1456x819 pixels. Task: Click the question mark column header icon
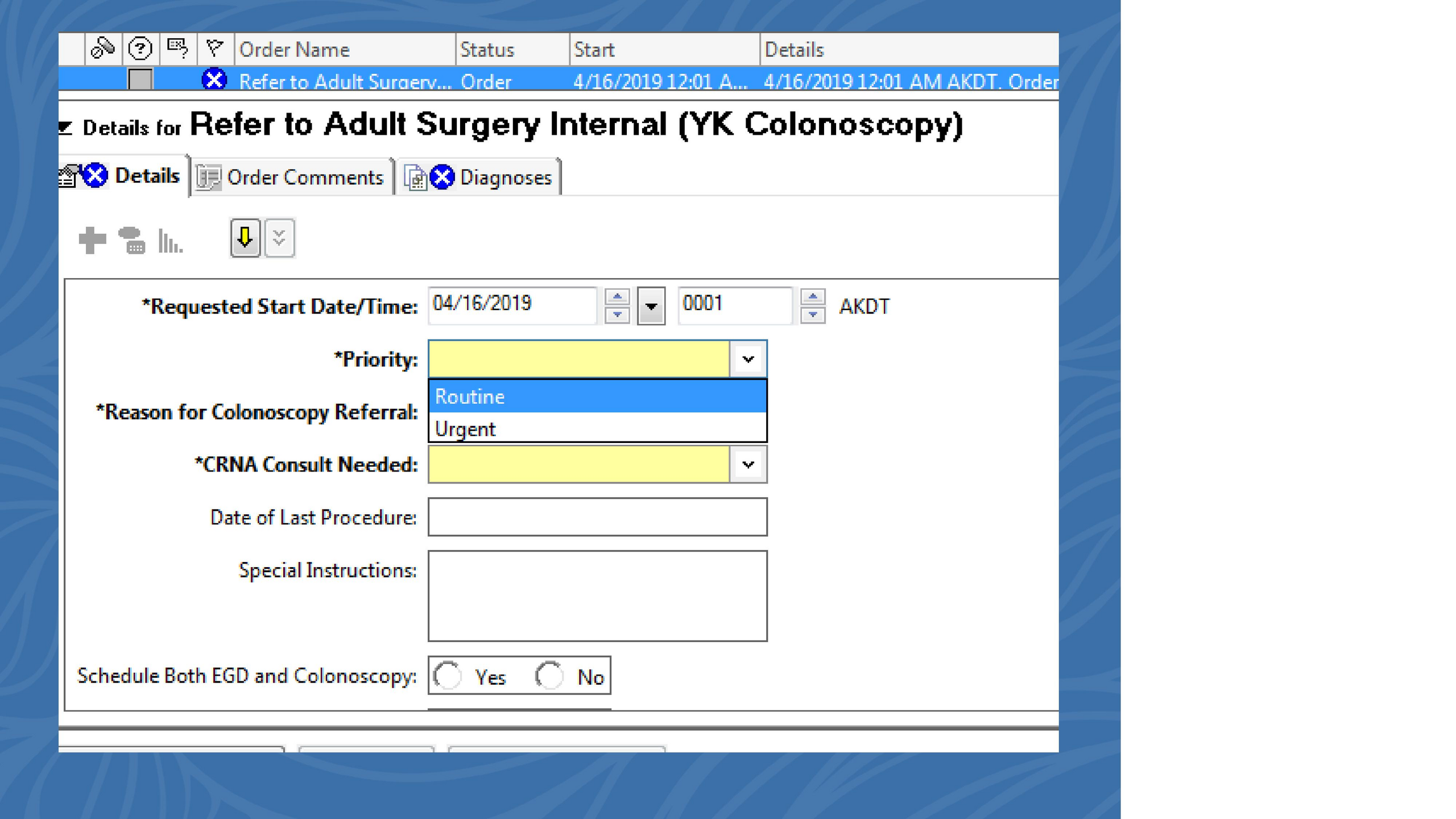140,49
